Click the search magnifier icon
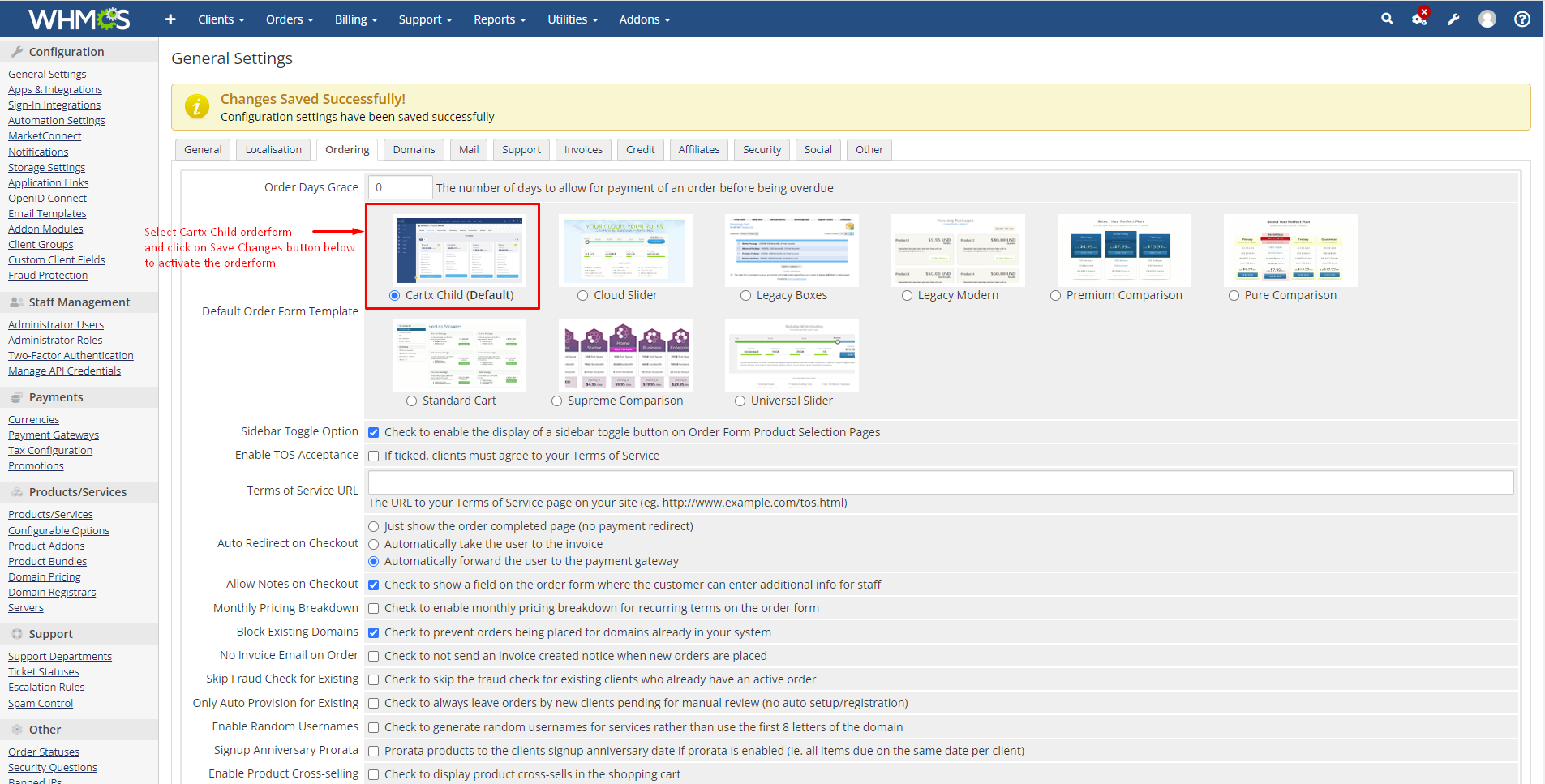 tap(1387, 19)
